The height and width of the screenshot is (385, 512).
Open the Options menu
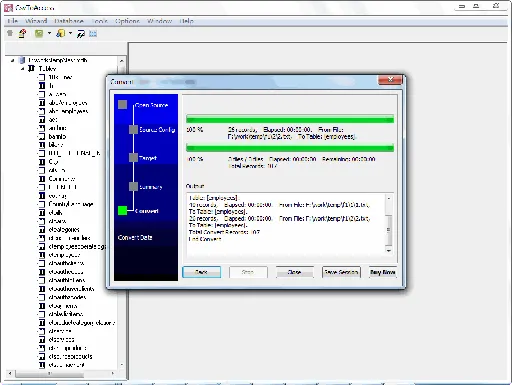click(x=127, y=21)
